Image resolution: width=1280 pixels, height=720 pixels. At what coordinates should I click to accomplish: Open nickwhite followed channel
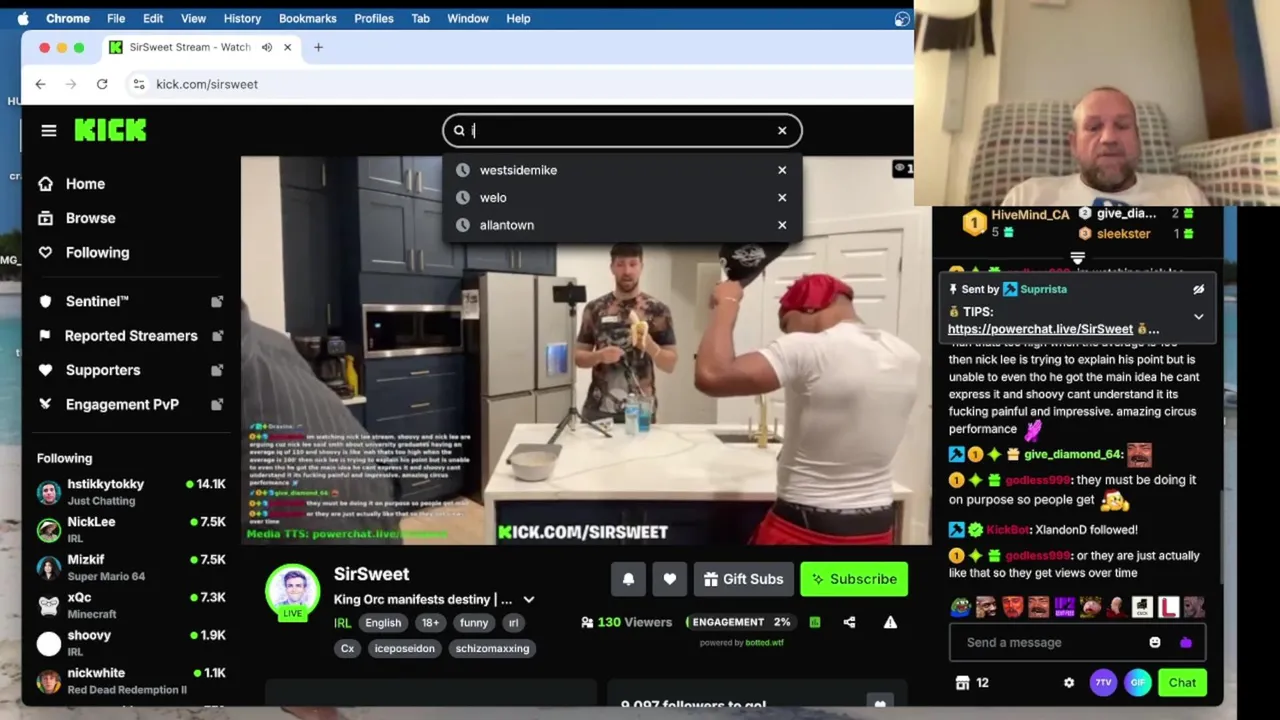(131, 681)
